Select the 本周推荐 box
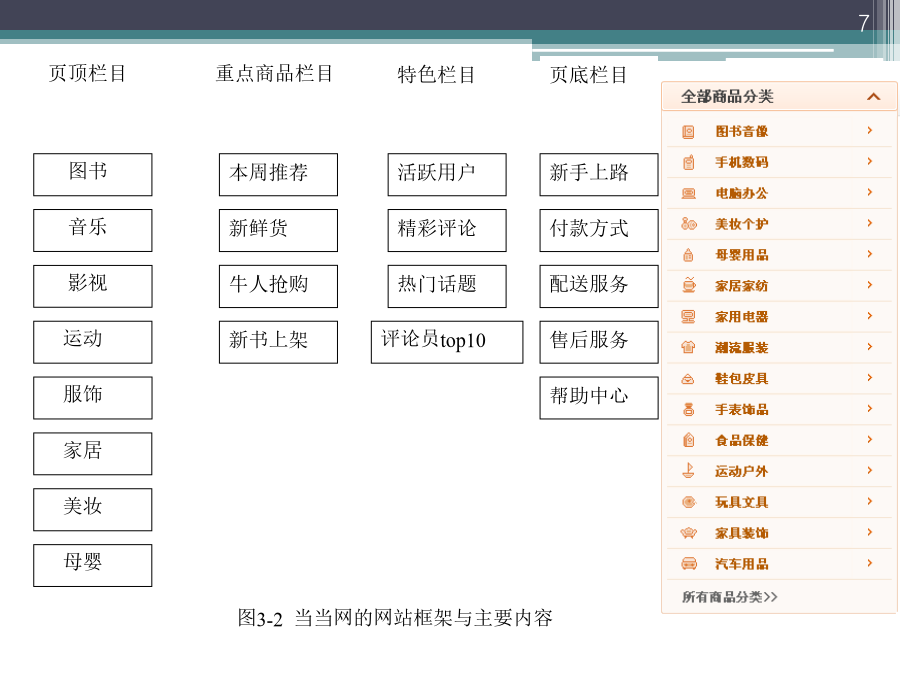Screen dimensions: 900x675 278,174
